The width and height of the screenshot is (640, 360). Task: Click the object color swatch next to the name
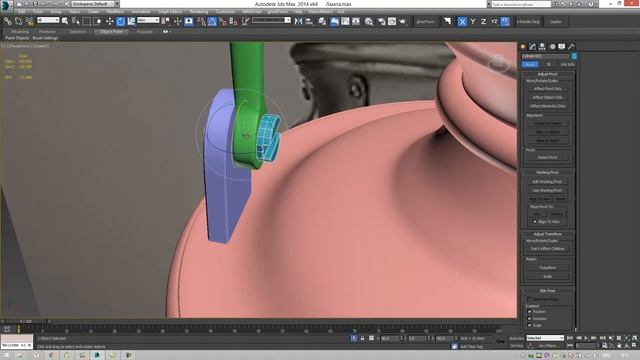coord(574,56)
